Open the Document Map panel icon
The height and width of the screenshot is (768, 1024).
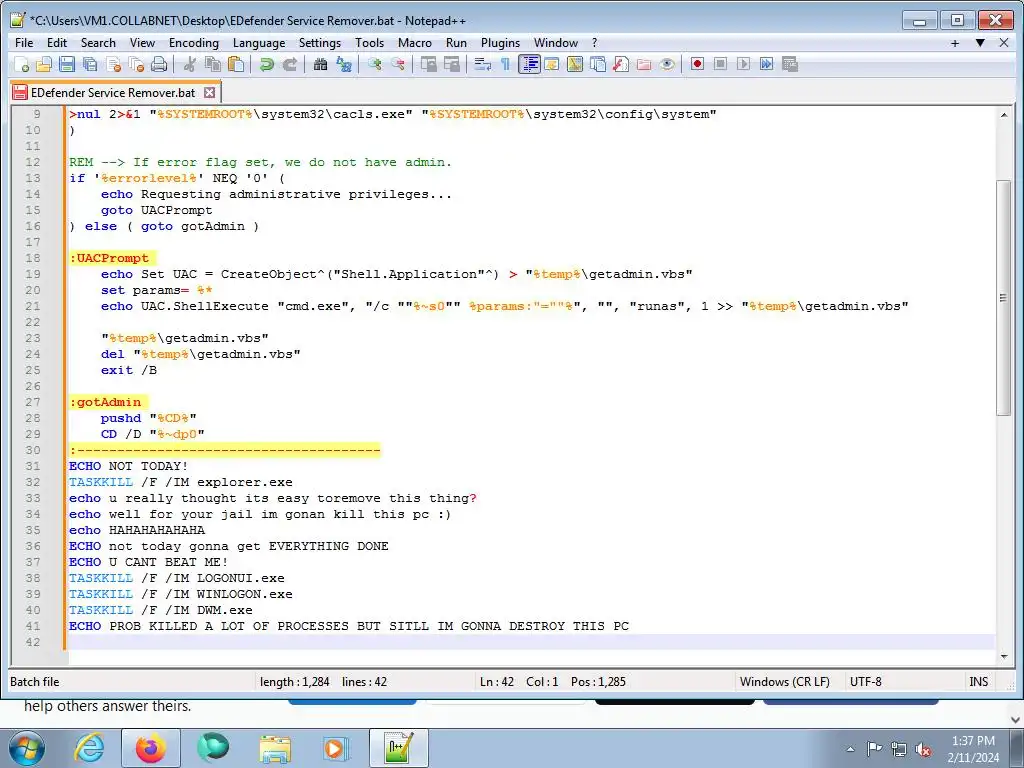point(575,64)
